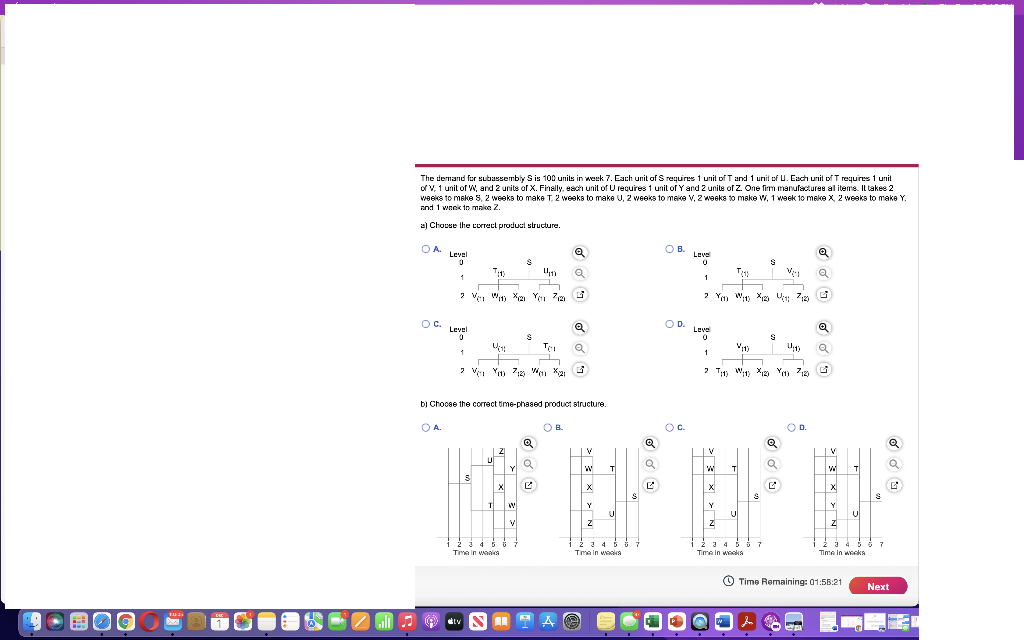Click the Time Remaining clock icon
The image size is (1024, 640).
click(728, 581)
